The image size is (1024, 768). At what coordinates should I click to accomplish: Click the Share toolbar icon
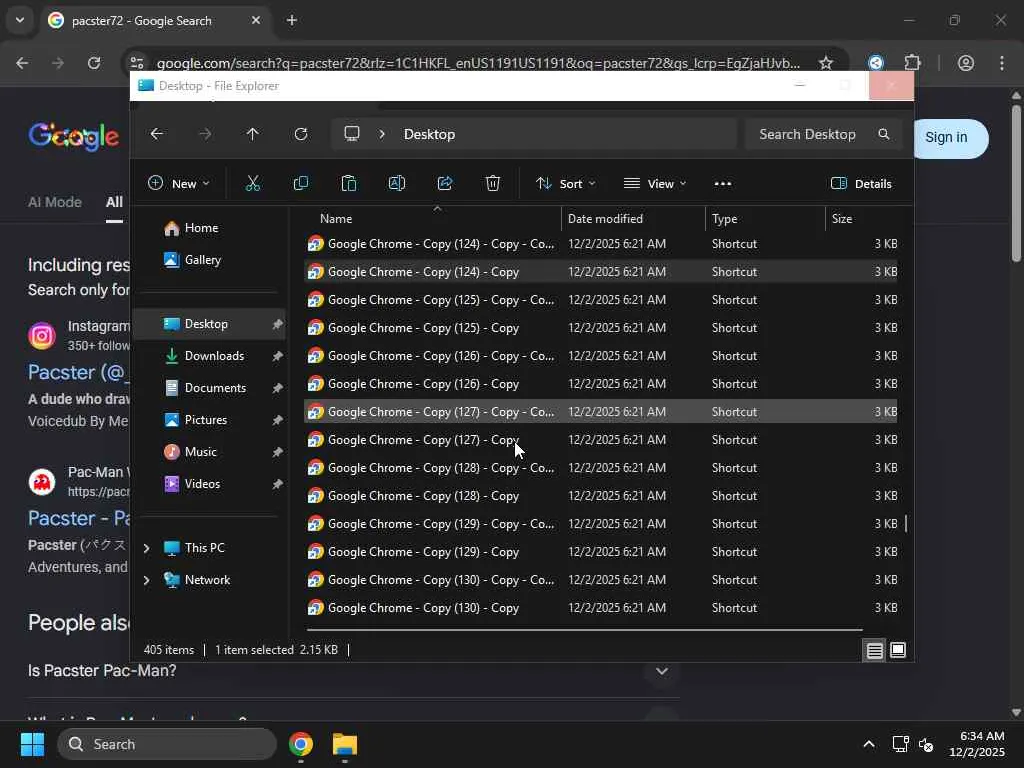(445, 184)
